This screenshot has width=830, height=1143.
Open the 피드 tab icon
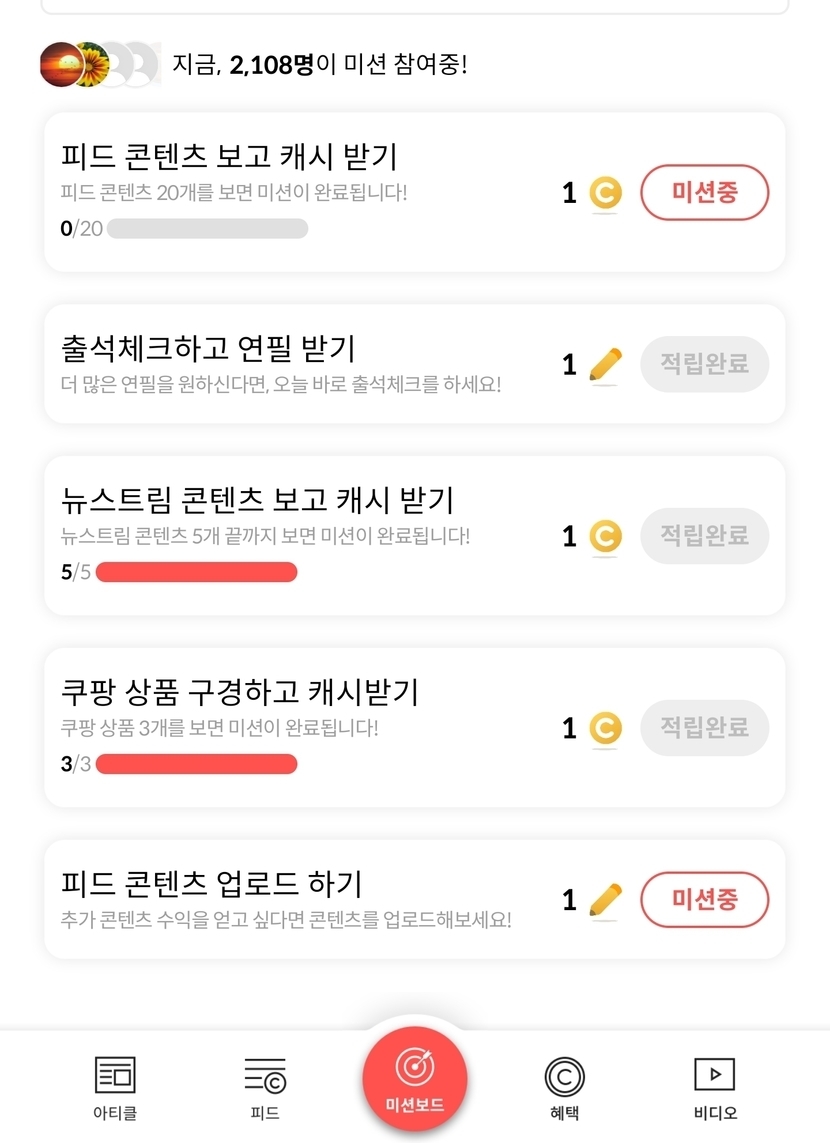pos(265,1075)
